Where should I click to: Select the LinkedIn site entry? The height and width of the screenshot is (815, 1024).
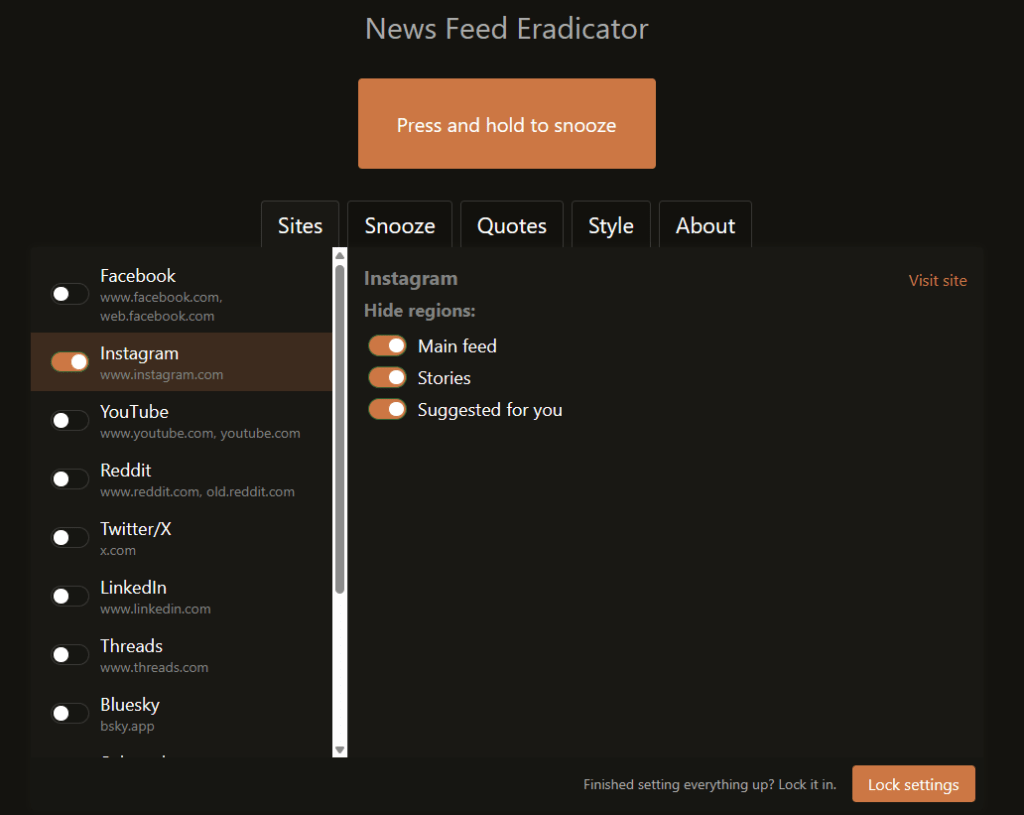133,587
